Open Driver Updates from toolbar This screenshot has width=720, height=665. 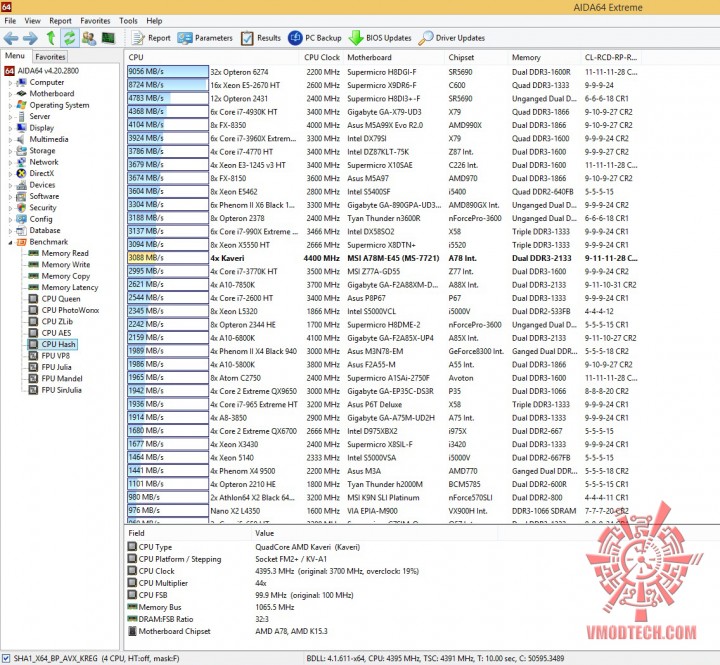point(451,38)
